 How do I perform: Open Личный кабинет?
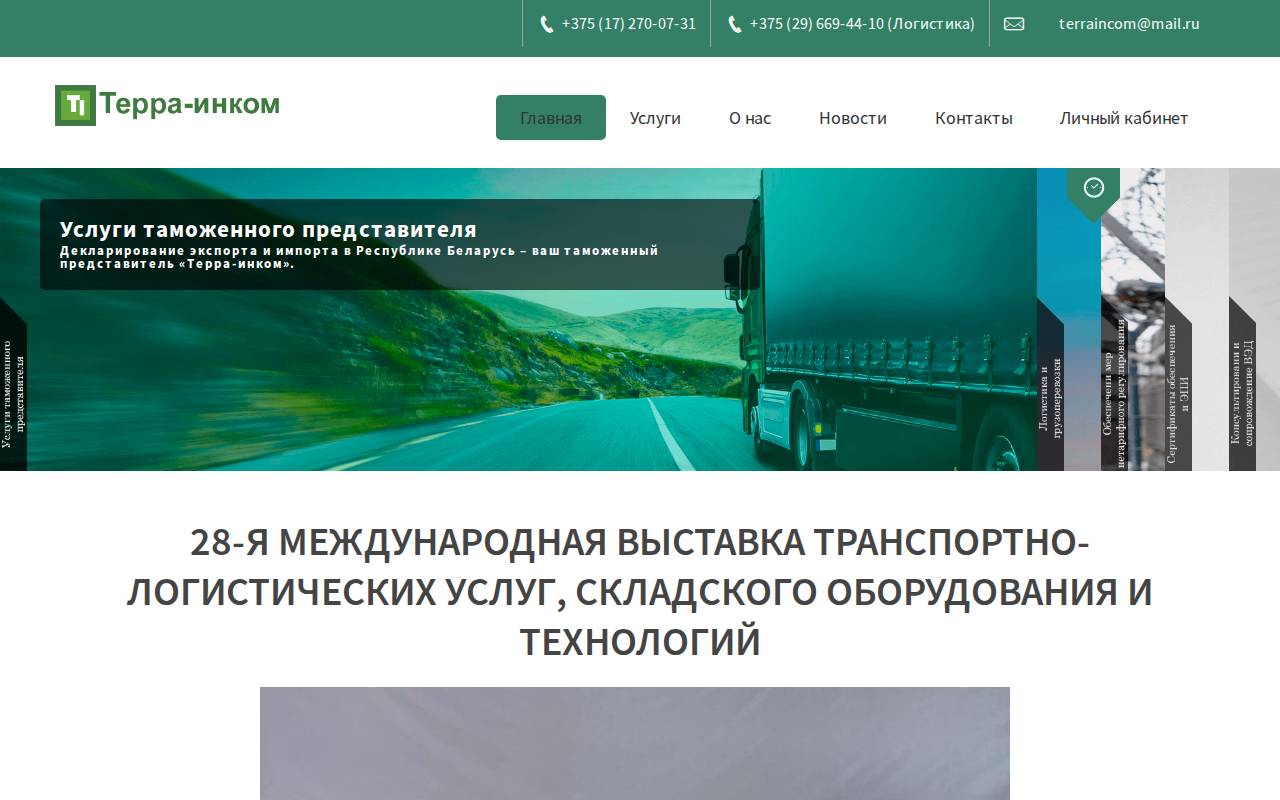tap(1124, 118)
